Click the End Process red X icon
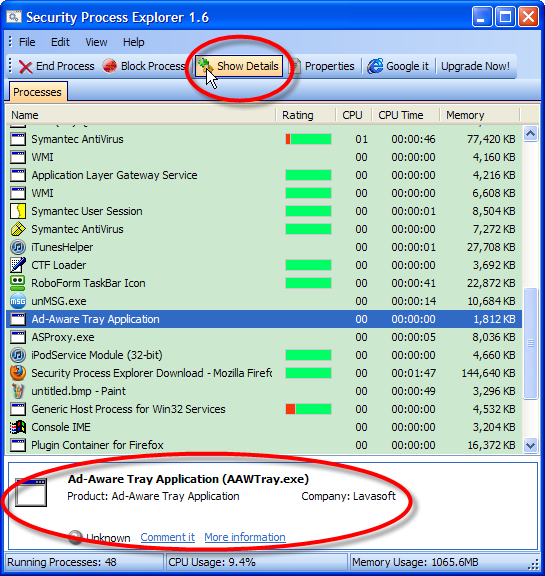Image resolution: width=545 pixels, height=576 pixels. pos(25,67)
